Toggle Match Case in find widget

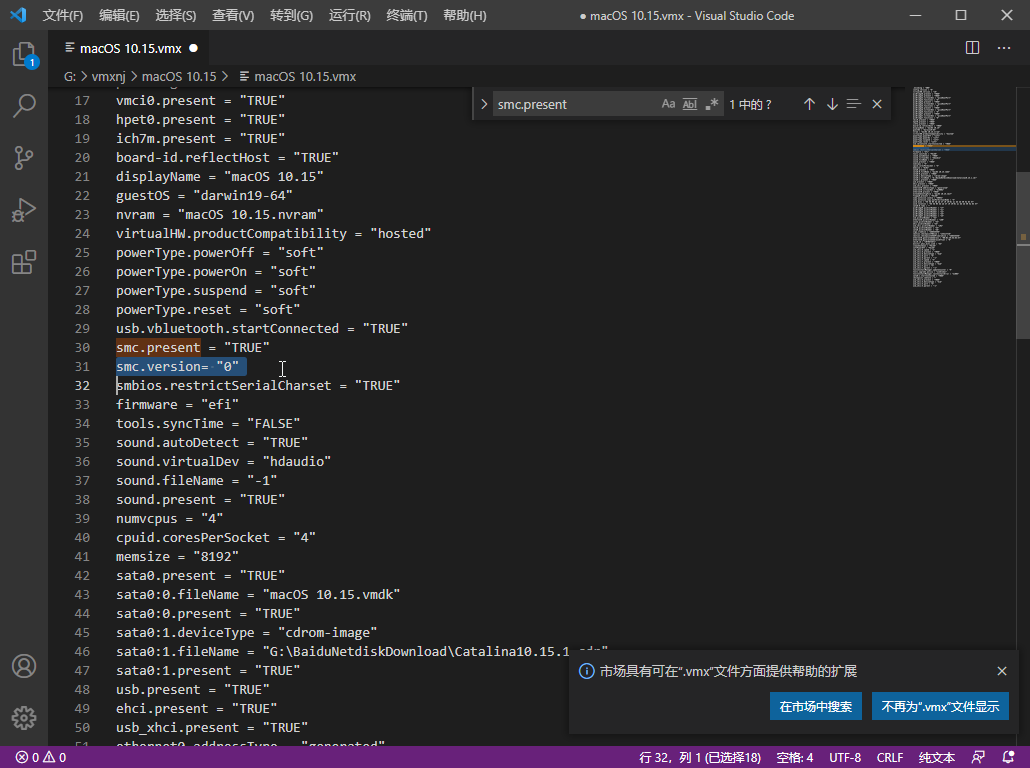point(668,104)
